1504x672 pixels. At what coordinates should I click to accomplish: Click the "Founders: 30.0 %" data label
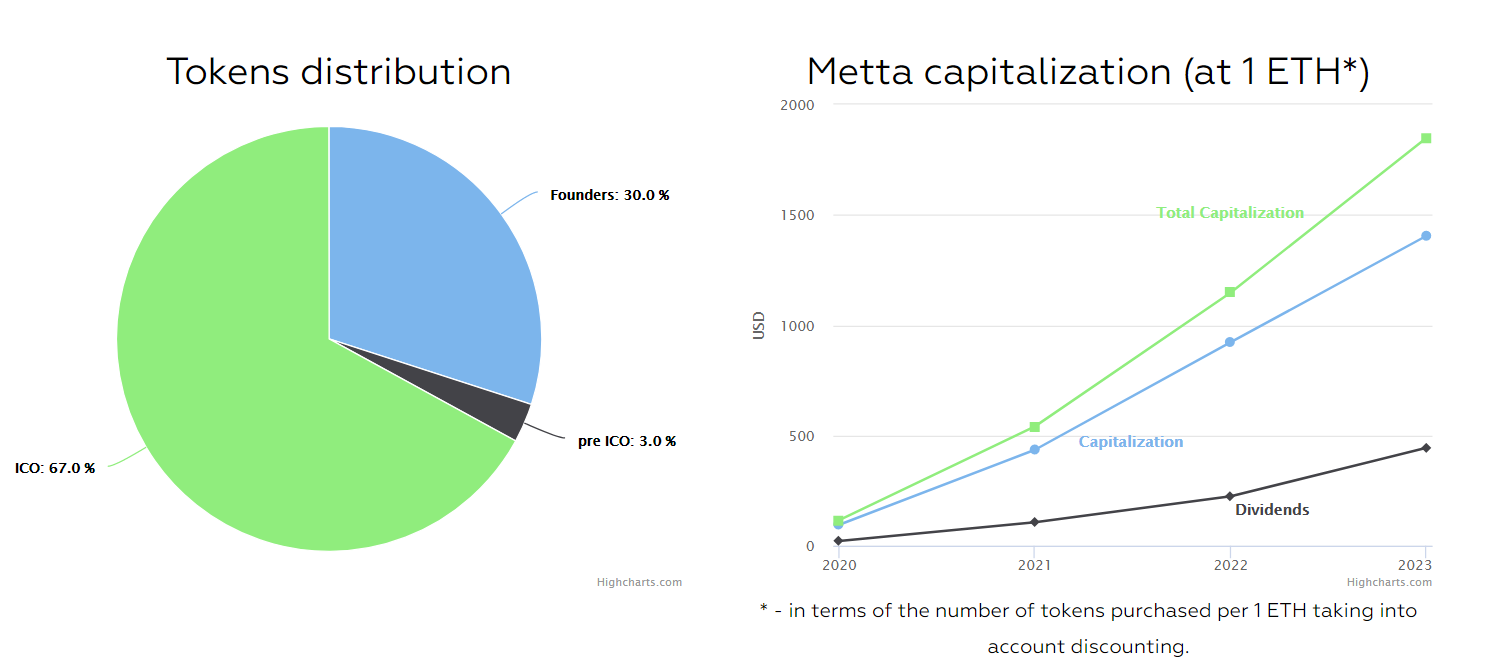tap(609, 195)
